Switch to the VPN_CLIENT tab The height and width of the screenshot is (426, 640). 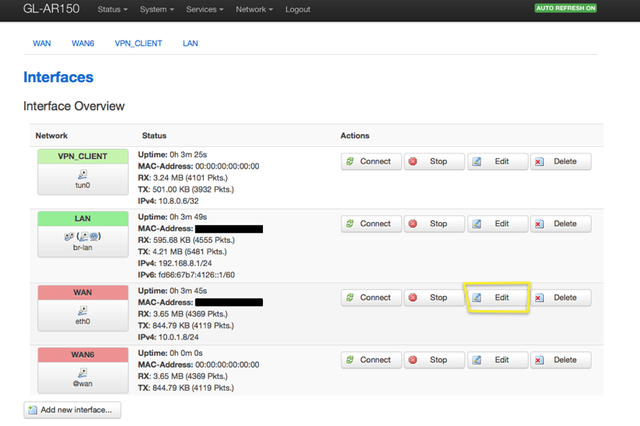point(138,43)
